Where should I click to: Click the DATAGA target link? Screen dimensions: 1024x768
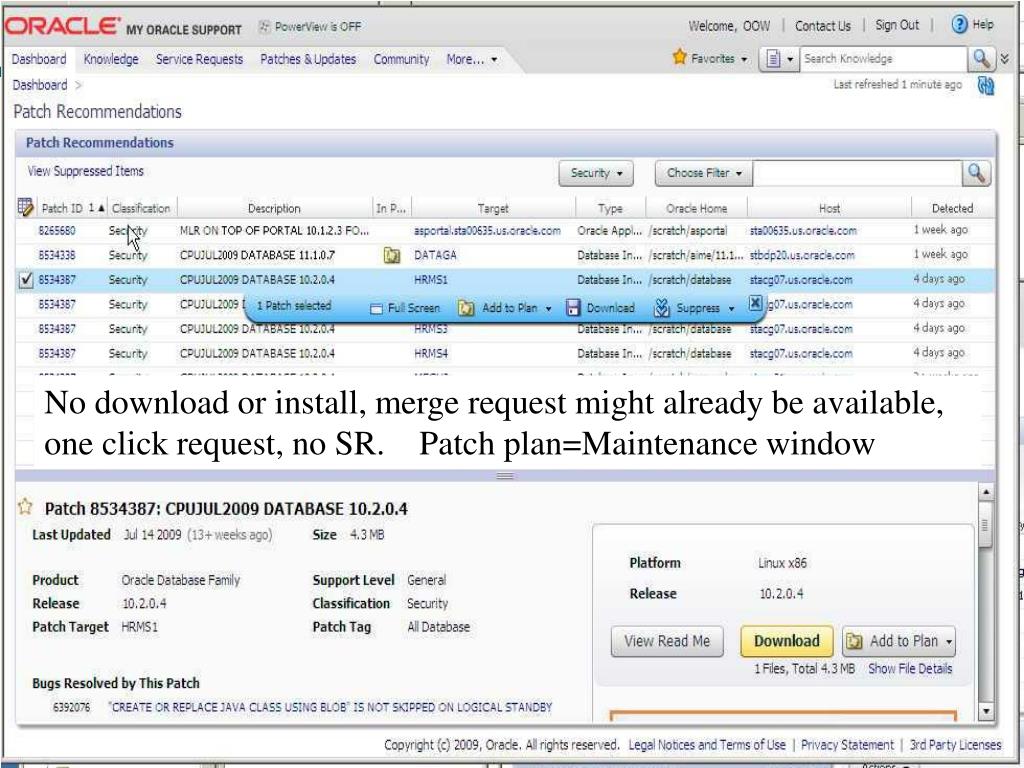coord(435,255)
